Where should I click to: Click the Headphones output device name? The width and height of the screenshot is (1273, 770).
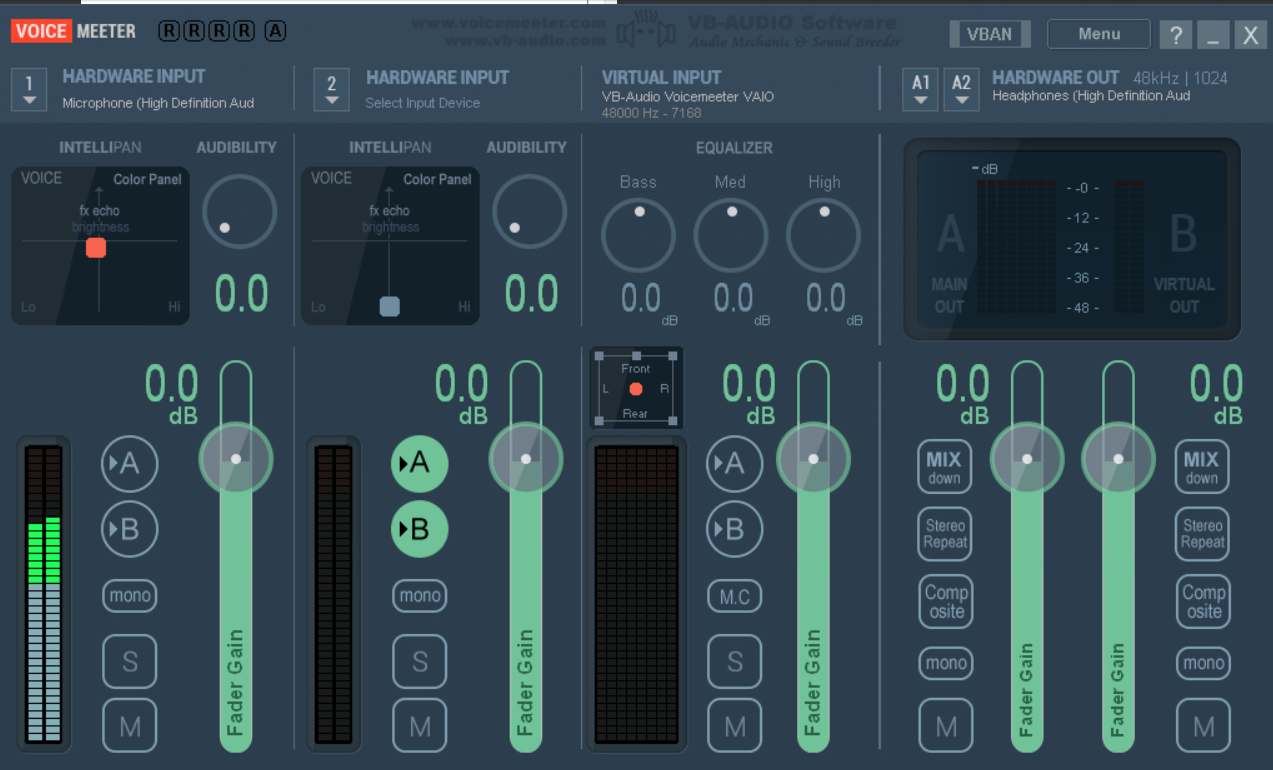1091,96
